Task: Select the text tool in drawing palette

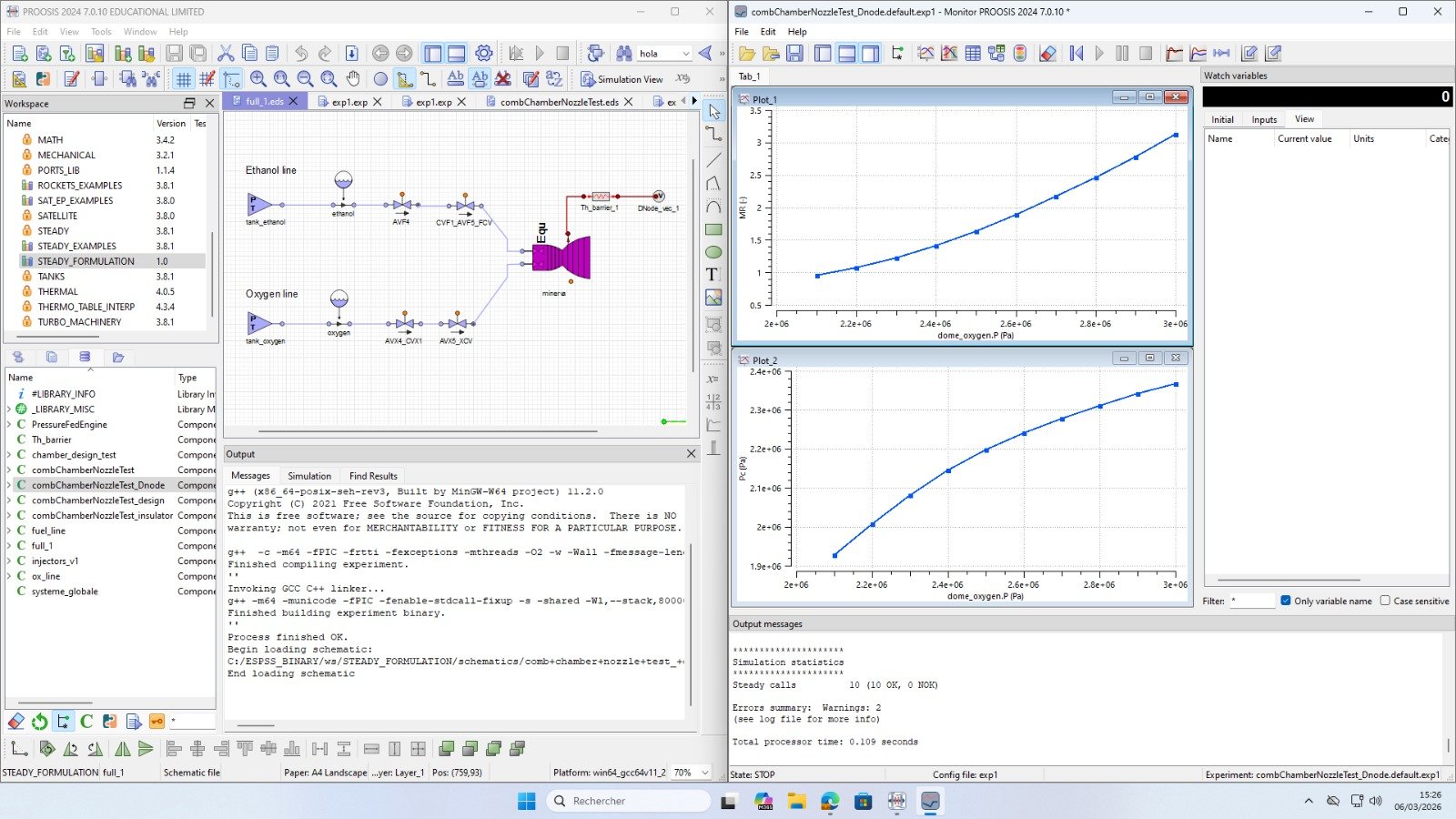Action: (x=713, y=275)
